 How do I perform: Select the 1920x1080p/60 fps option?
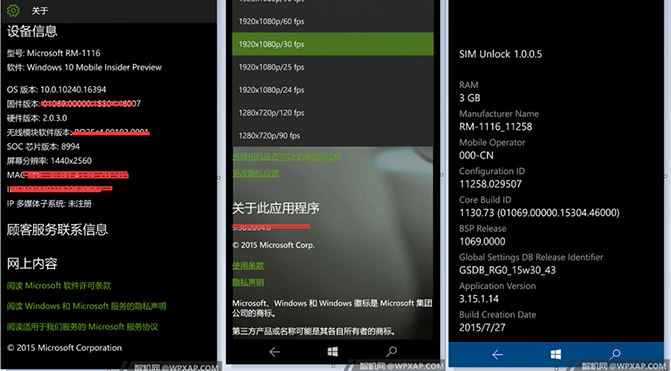tap(333, 21)
